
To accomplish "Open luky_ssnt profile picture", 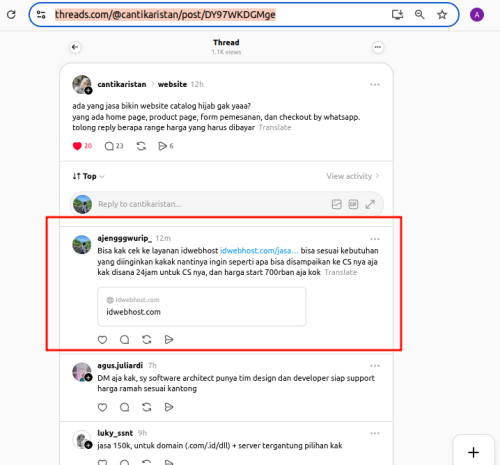I will (x=82, y=440).
